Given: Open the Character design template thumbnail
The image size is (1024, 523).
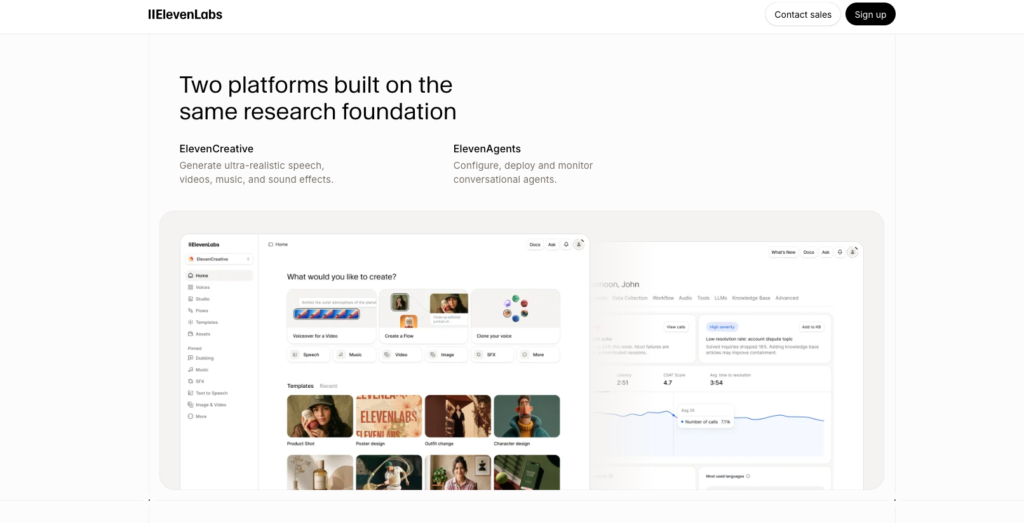Looking at the screenshot, I should point(526,416).
